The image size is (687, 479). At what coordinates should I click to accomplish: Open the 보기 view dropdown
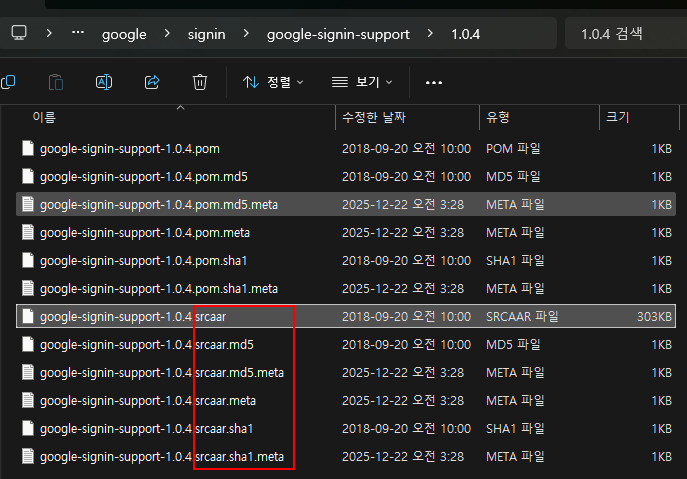[362, 82]
